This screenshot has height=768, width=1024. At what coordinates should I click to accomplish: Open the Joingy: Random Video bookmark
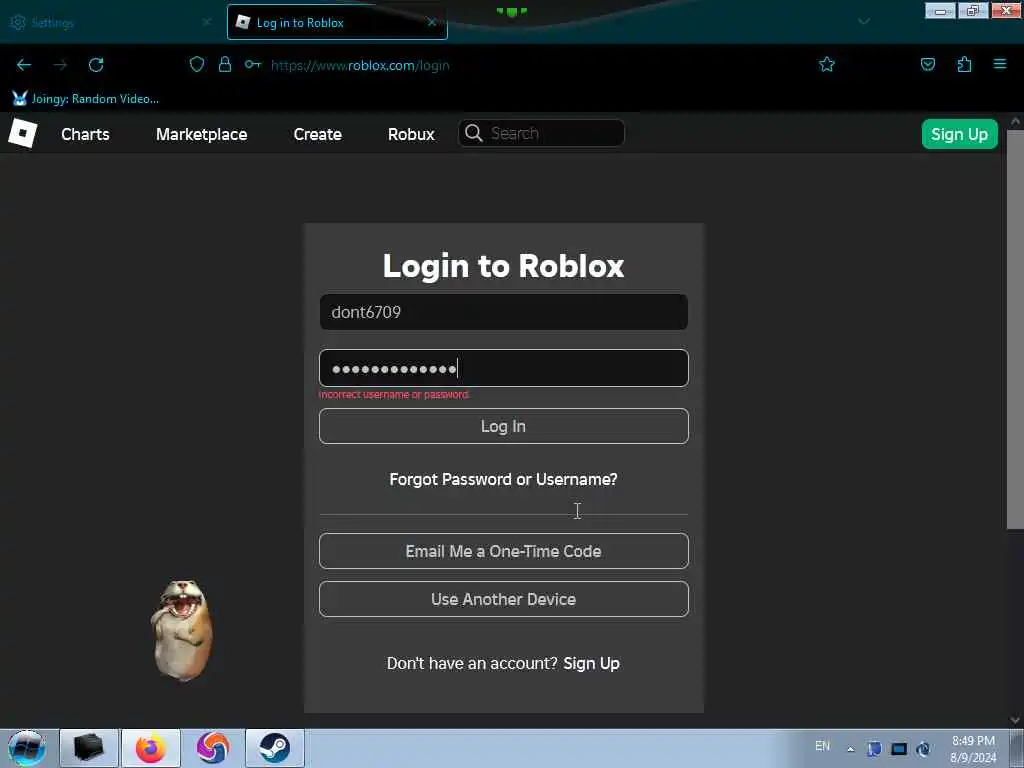[x=86, y=99]
